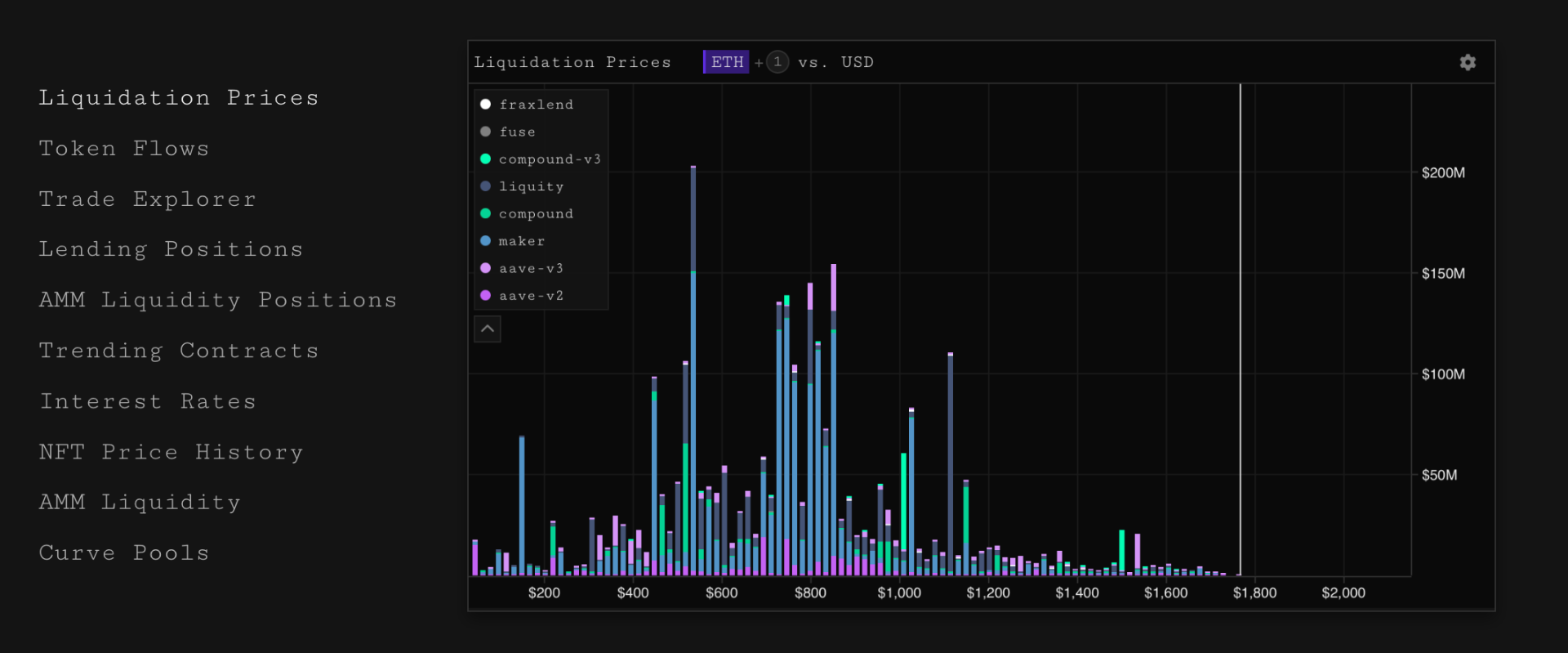Screen dimensions: 1568x653
Task: Toggle aave-v2 series in legend
Action: [x=523, y=296]
